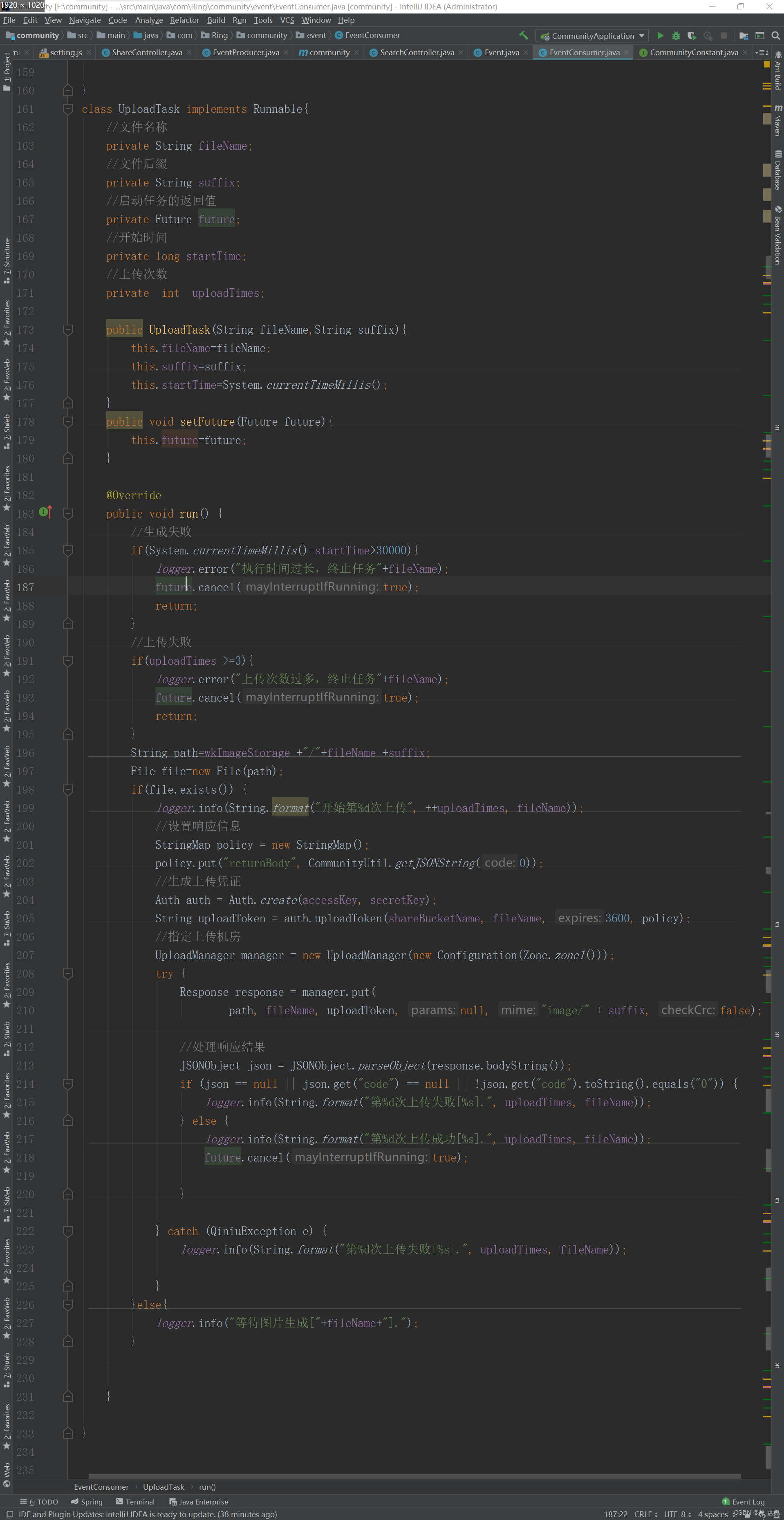784x1520 pixels.
Task: Close the CommunityConstant.java tab
Action: 745,52
